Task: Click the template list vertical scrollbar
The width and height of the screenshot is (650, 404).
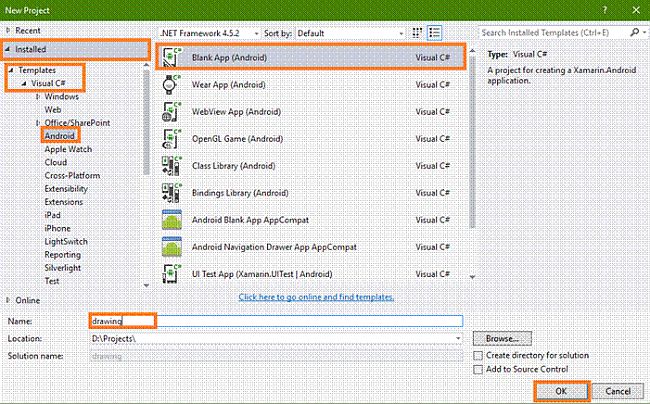Action: coord(472,142)
